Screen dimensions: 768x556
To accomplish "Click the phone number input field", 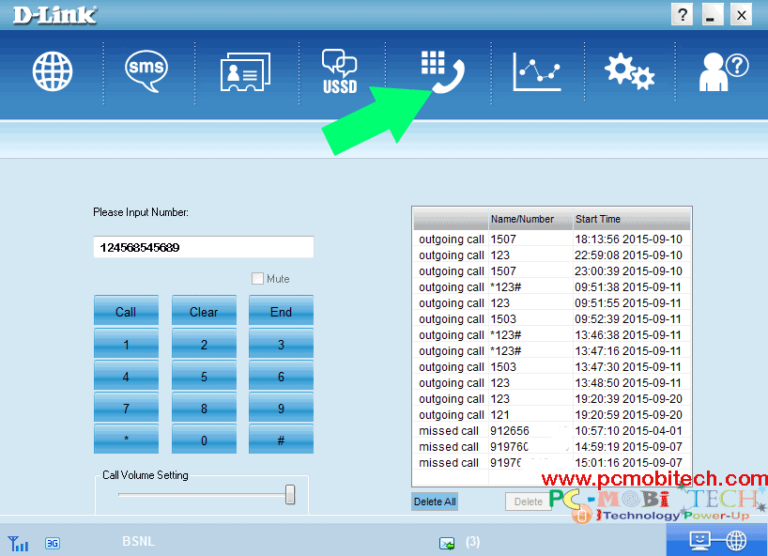I will (x=203, y=247).
